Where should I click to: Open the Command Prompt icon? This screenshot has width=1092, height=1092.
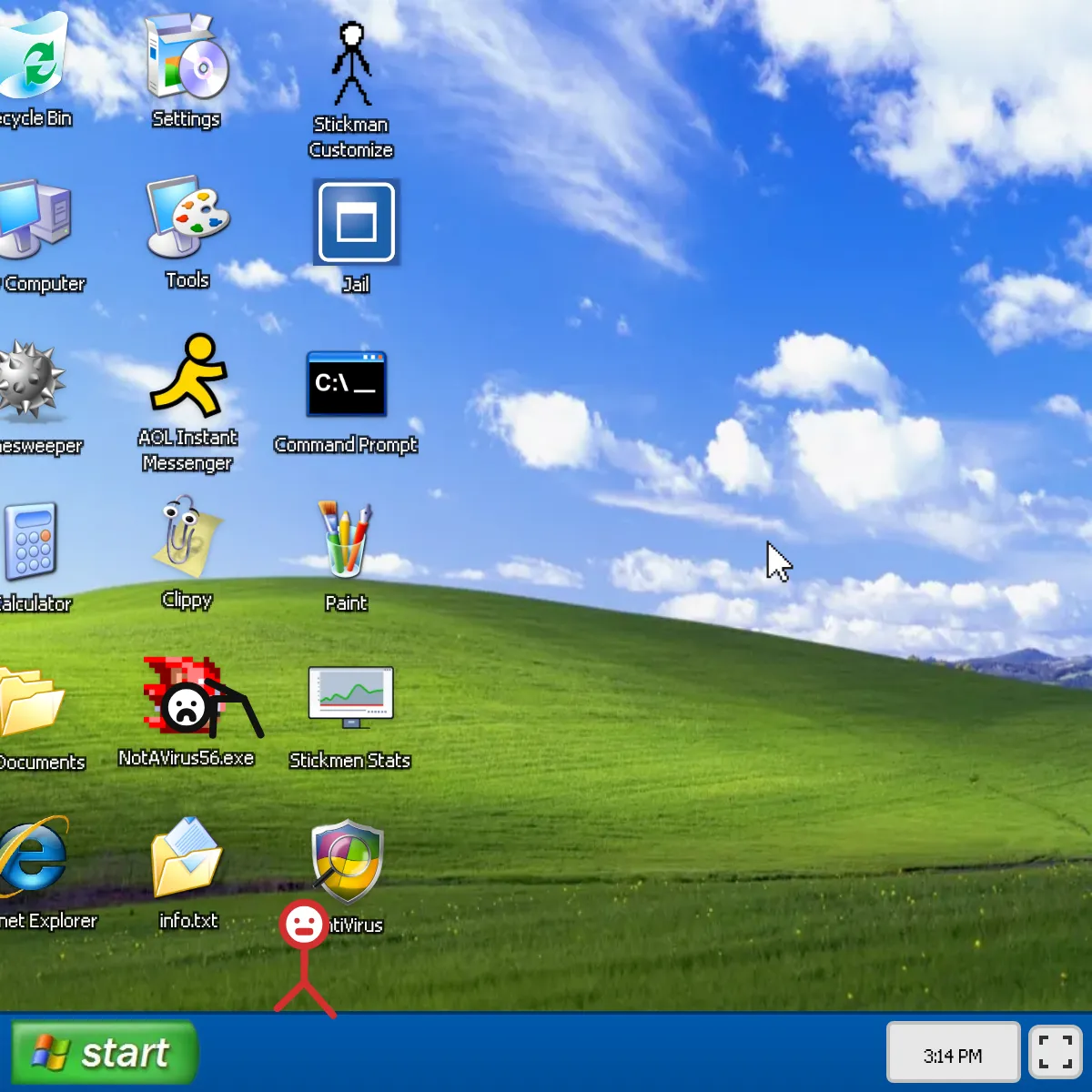point(347,384)
